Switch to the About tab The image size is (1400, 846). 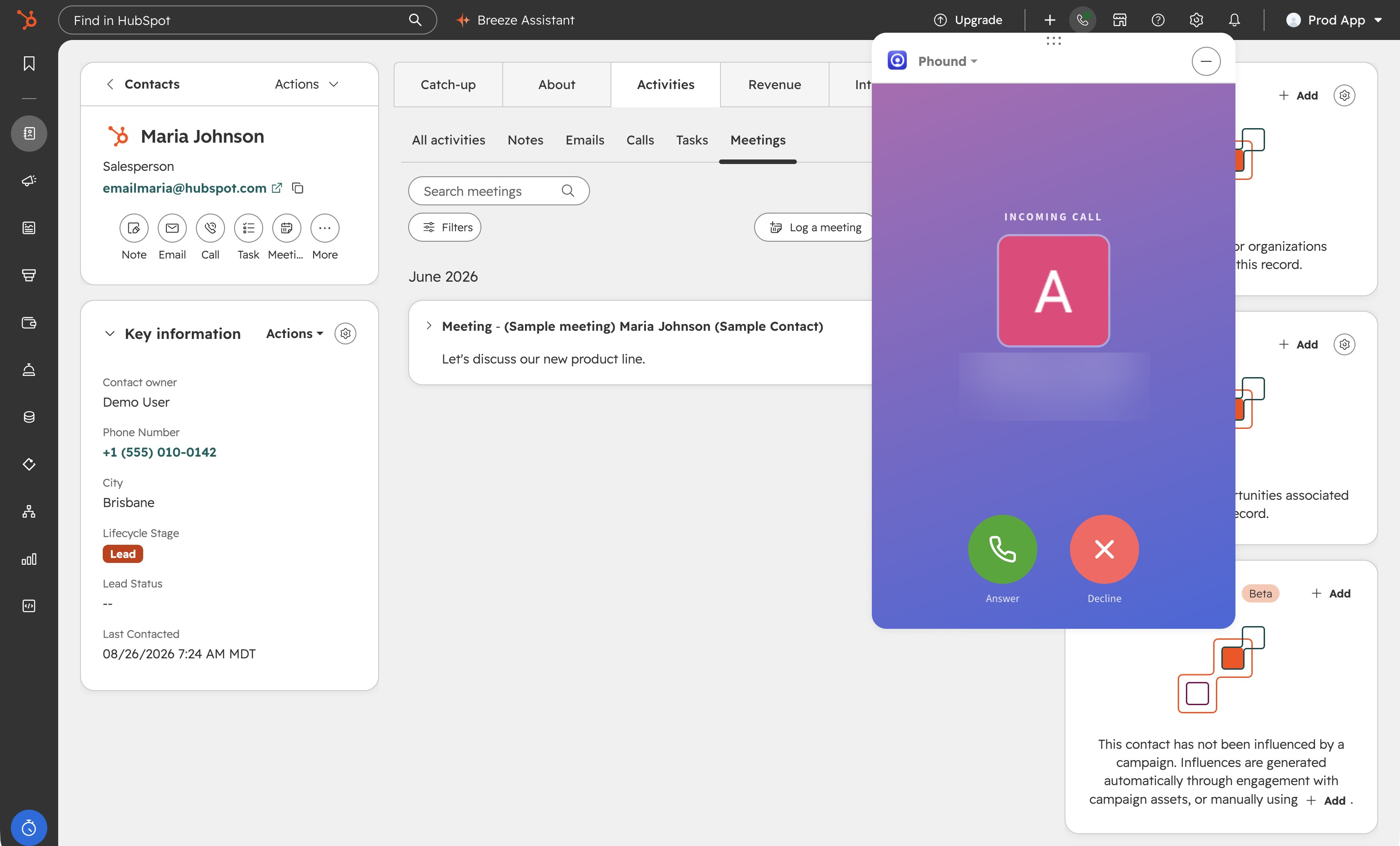[556, 85]
